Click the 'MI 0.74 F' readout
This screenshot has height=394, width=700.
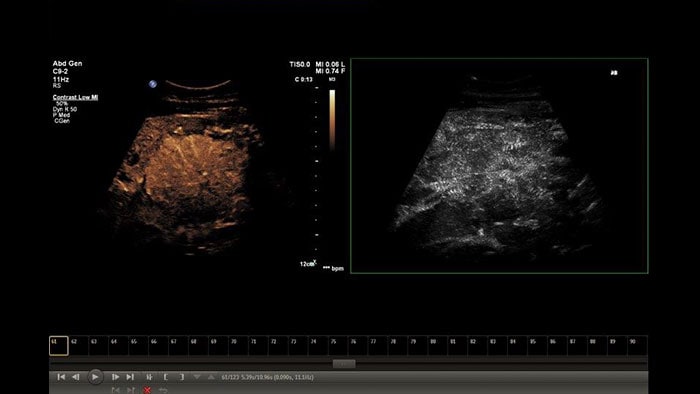[330, 71]
